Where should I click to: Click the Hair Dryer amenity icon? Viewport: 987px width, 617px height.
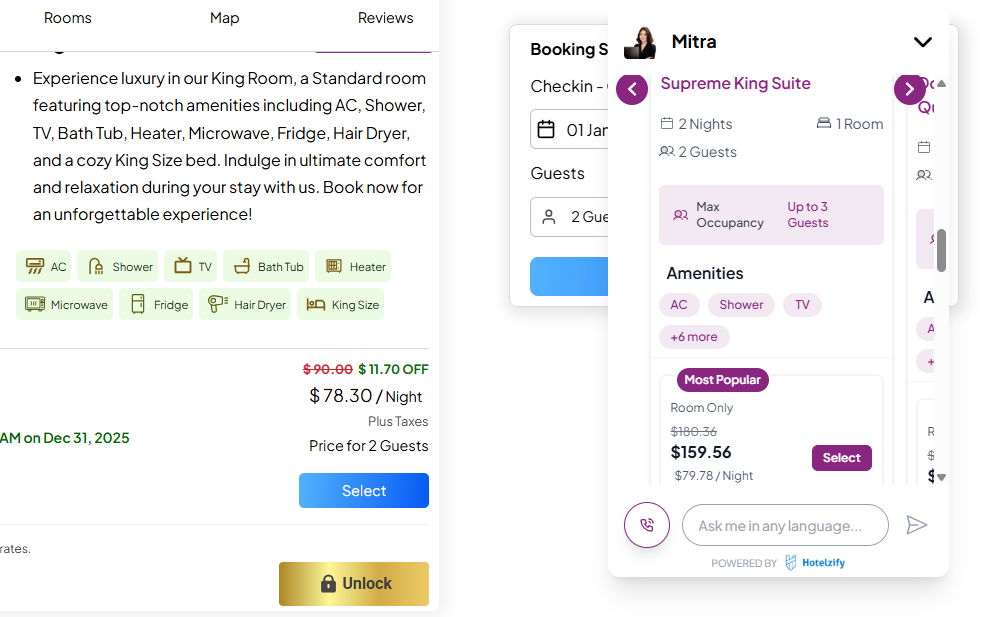[x=217, y=304]
